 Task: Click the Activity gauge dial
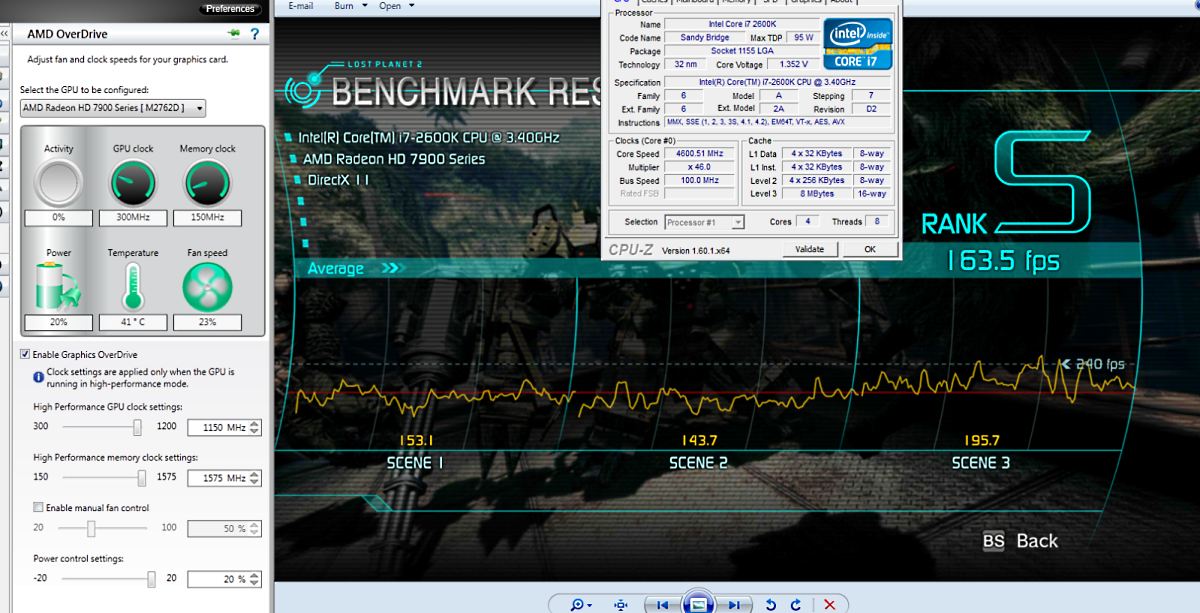point(59,183)
